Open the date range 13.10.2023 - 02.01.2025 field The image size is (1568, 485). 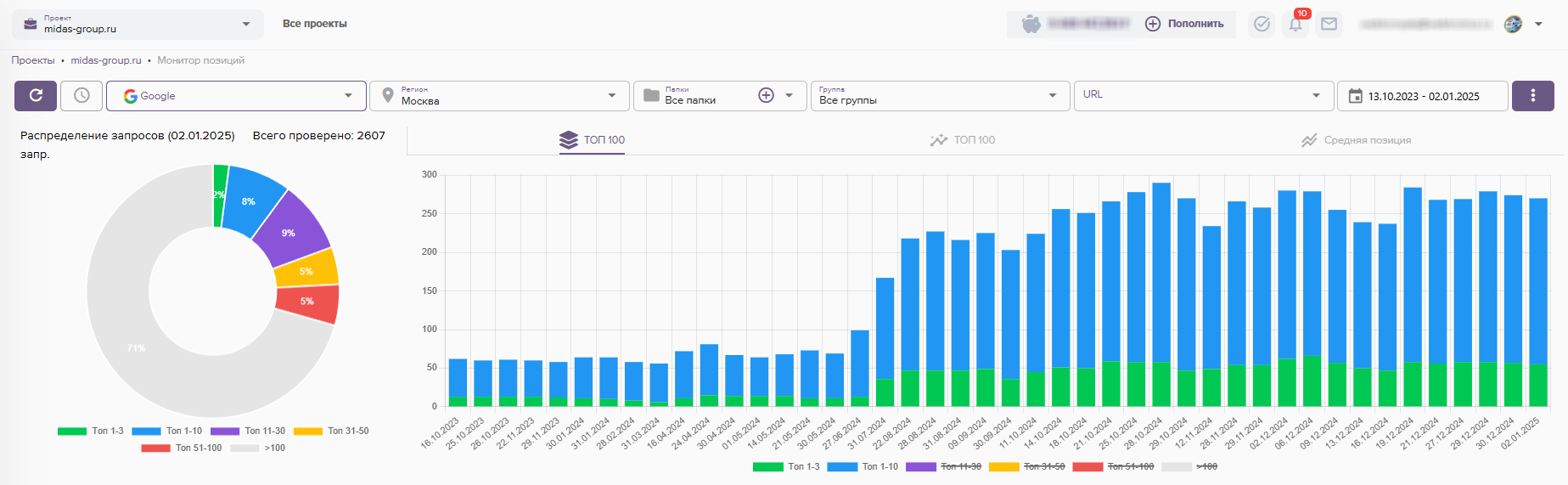1422,96
